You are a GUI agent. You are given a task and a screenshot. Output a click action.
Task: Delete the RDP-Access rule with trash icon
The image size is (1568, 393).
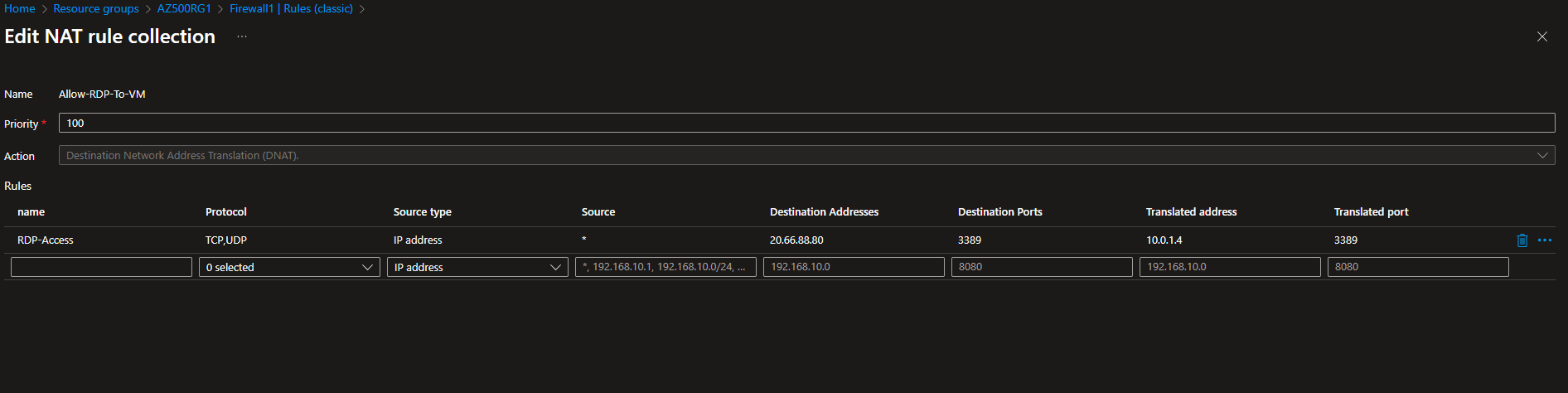(1522, 240)
